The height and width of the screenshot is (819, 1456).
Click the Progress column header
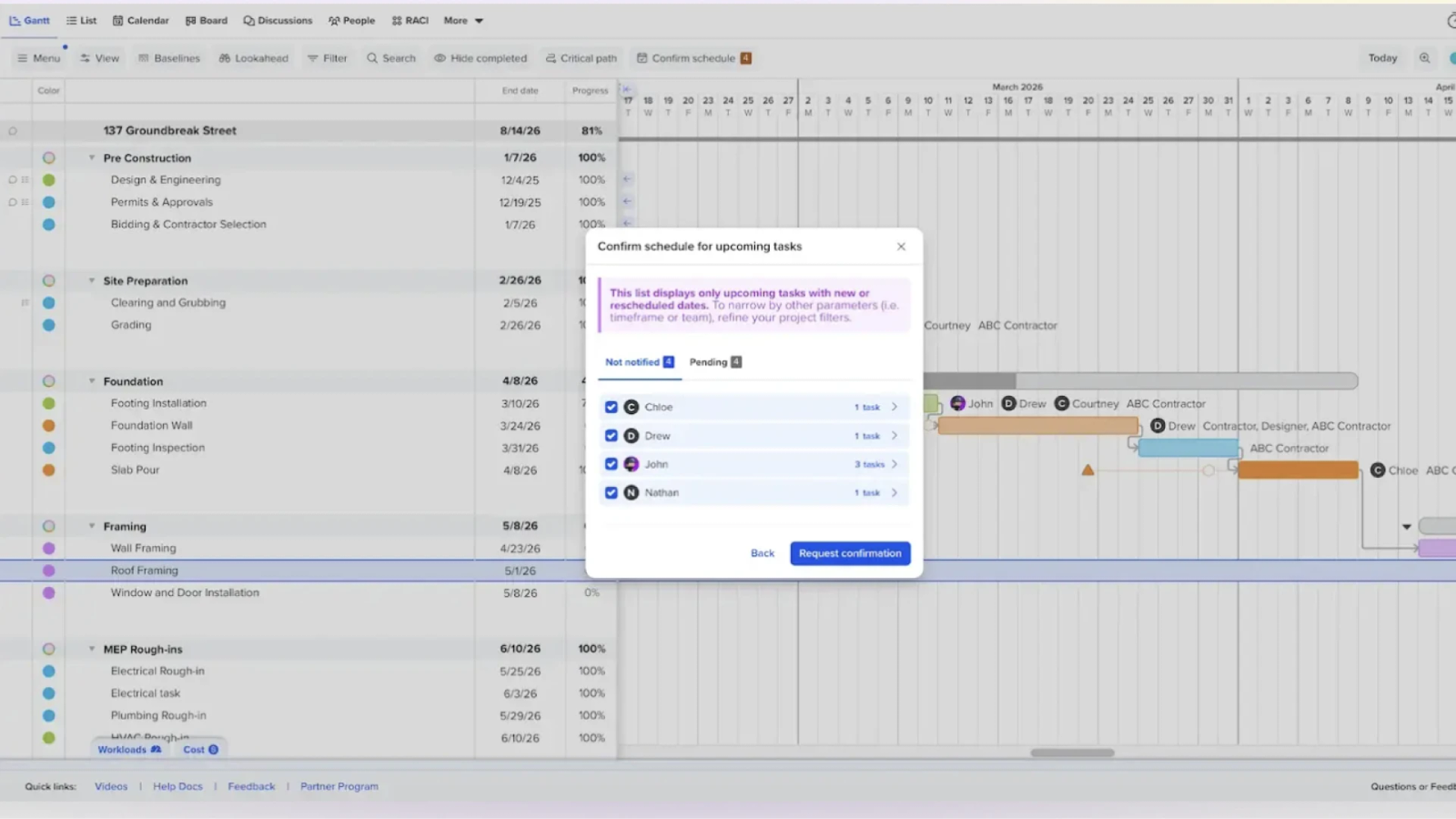(x=590, y=91)
